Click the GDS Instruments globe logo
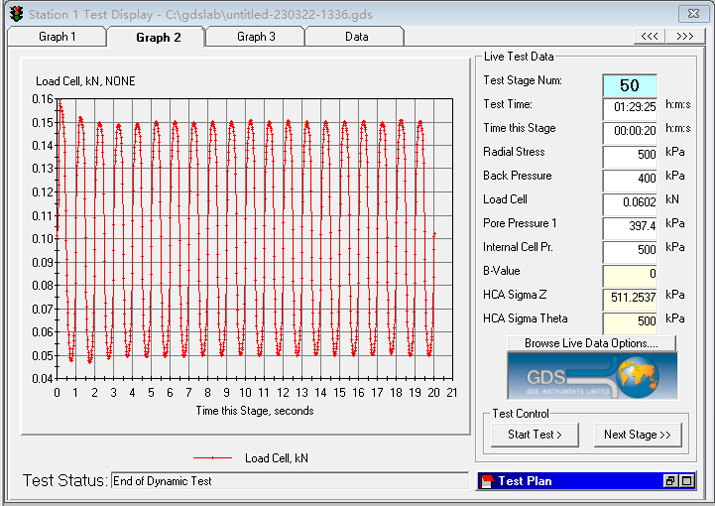 click(591, 375)
